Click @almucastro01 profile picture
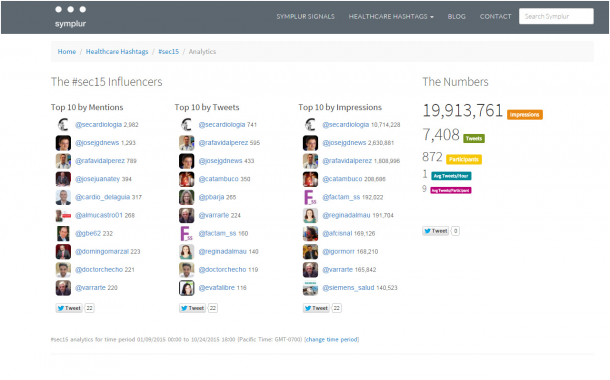The height and width of the screenshot is (380, 610). [x=63, y=215]
